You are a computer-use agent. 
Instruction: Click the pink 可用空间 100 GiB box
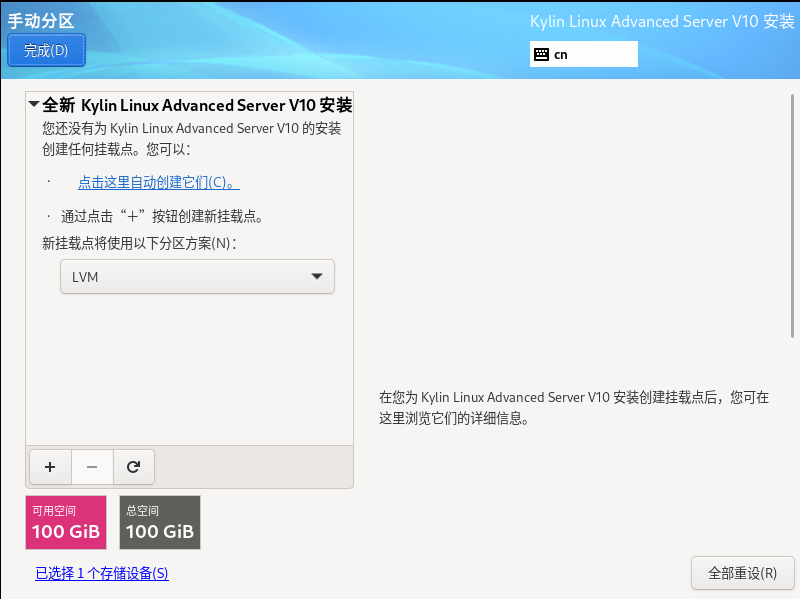click(x=66, y=522)
